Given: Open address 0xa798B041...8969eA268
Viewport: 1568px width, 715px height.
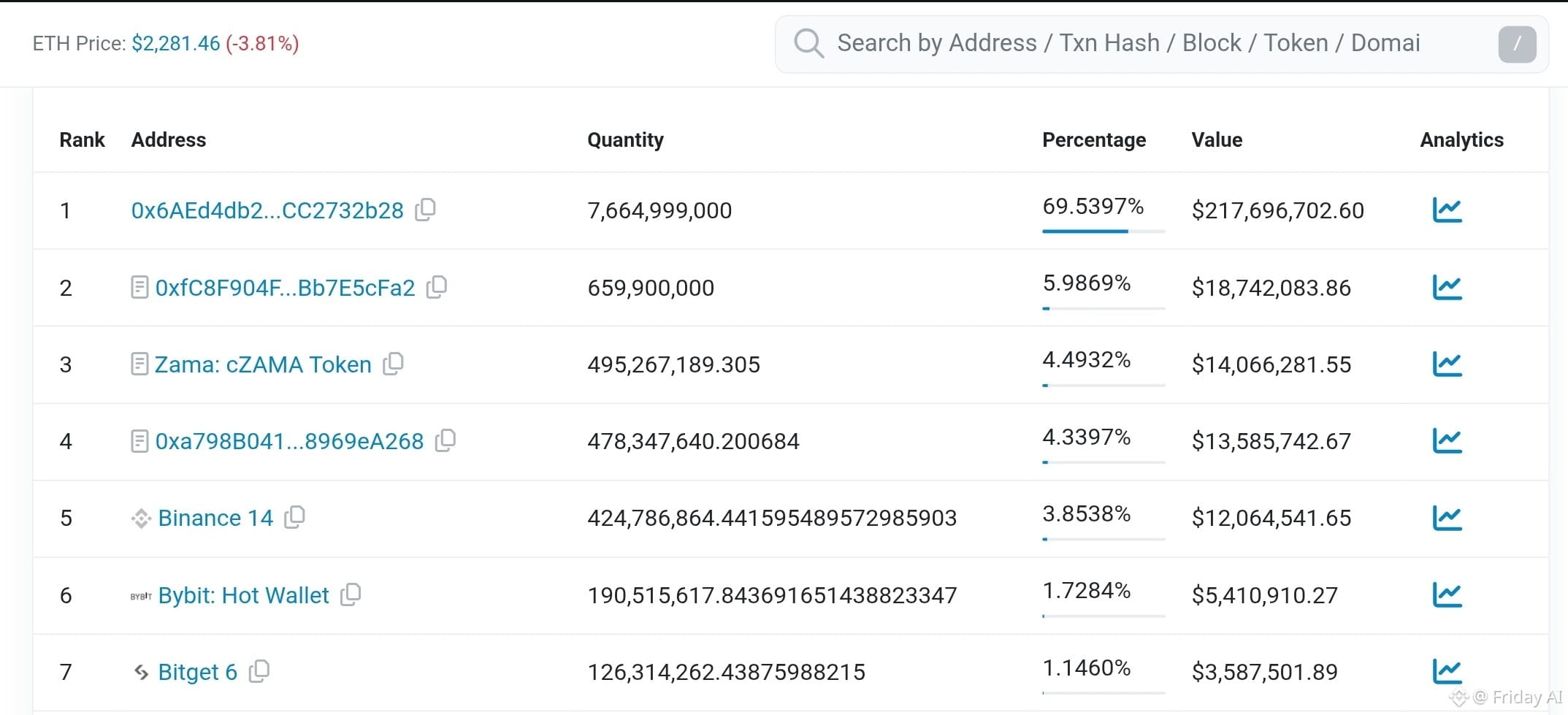Looking at the screenshot, I should (x=289, y=441).
